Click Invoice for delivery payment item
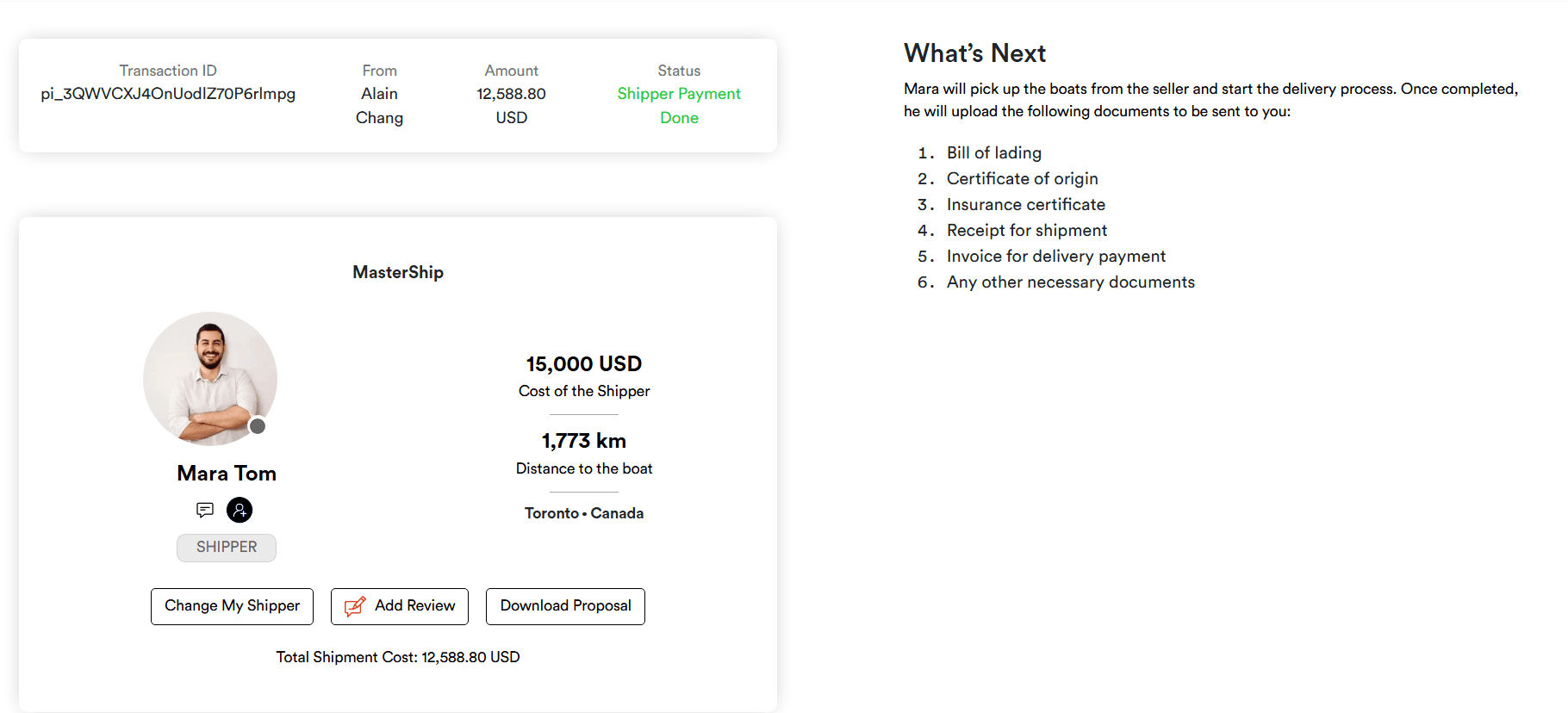The width and height of the screenshot is (1568, 713). pos(1055,257)
